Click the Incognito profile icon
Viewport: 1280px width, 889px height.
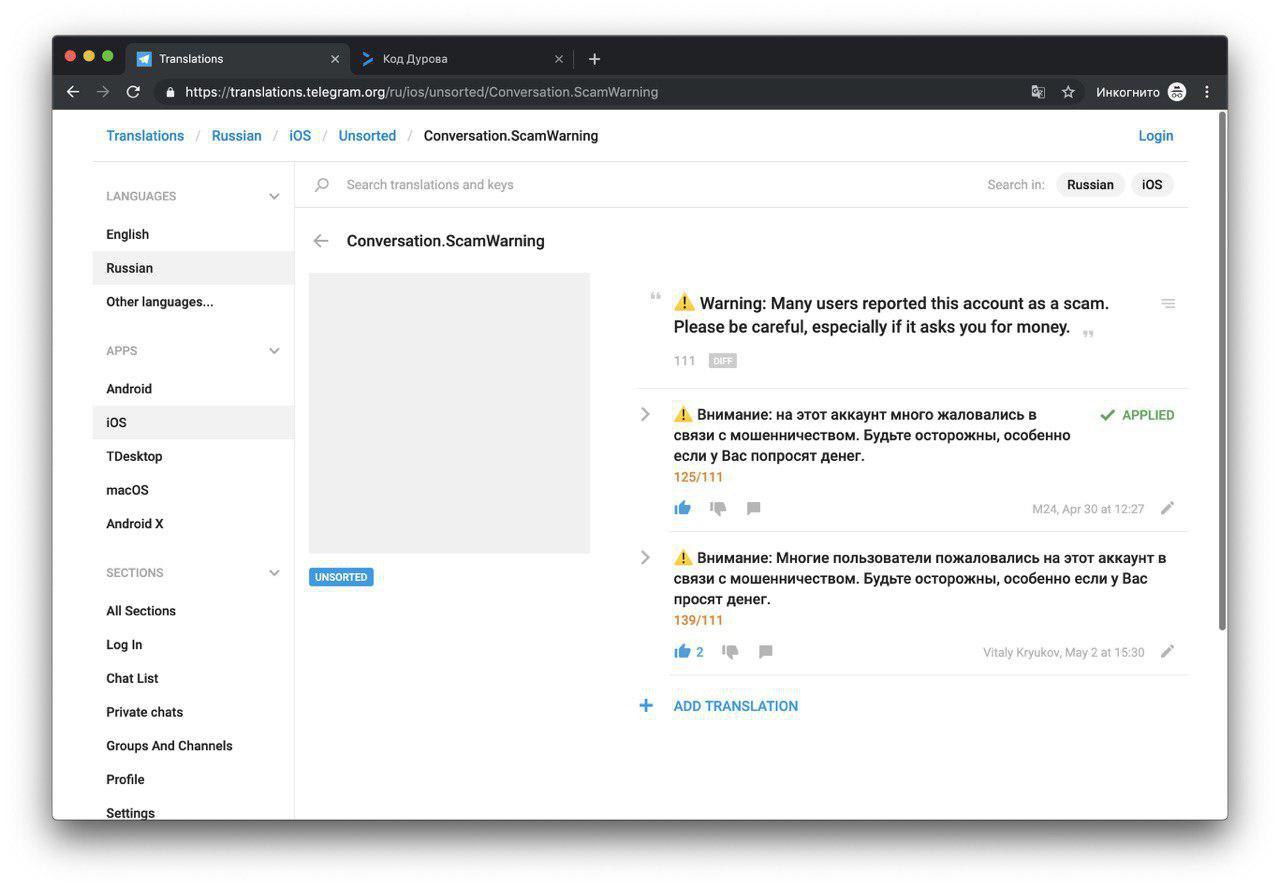pos(1177,92)
